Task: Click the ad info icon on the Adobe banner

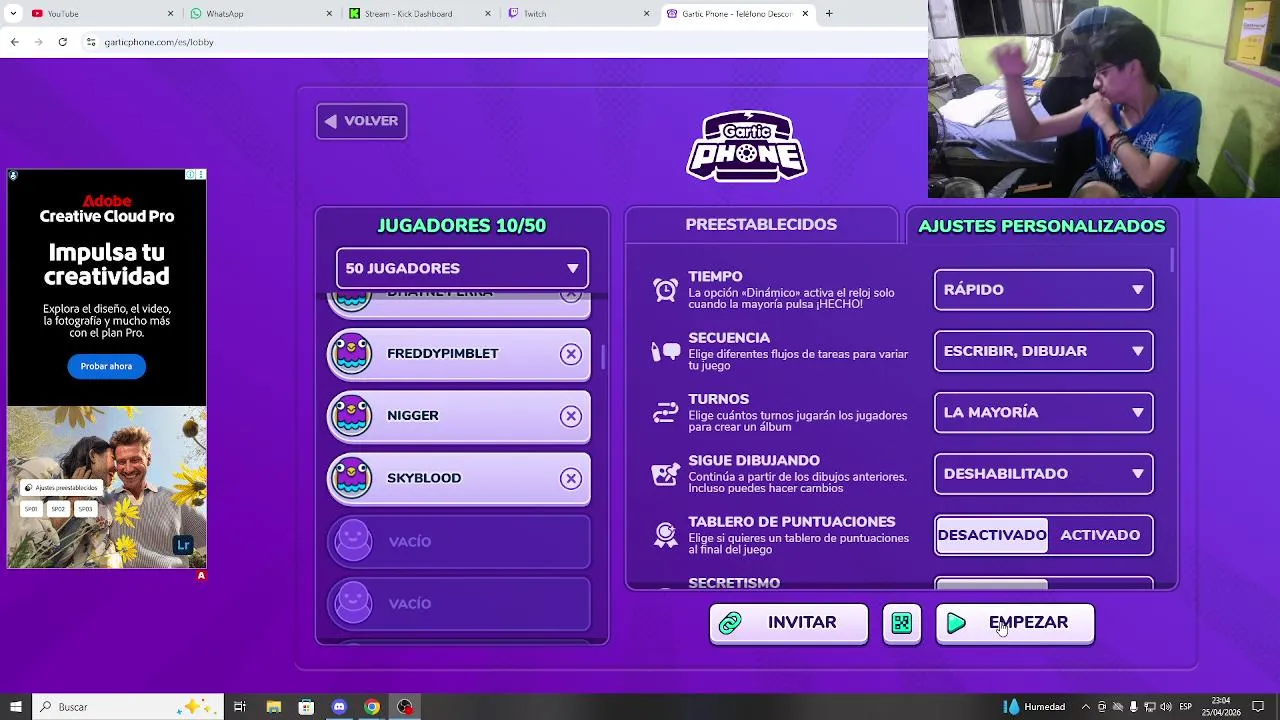Action: pos(190,175)
